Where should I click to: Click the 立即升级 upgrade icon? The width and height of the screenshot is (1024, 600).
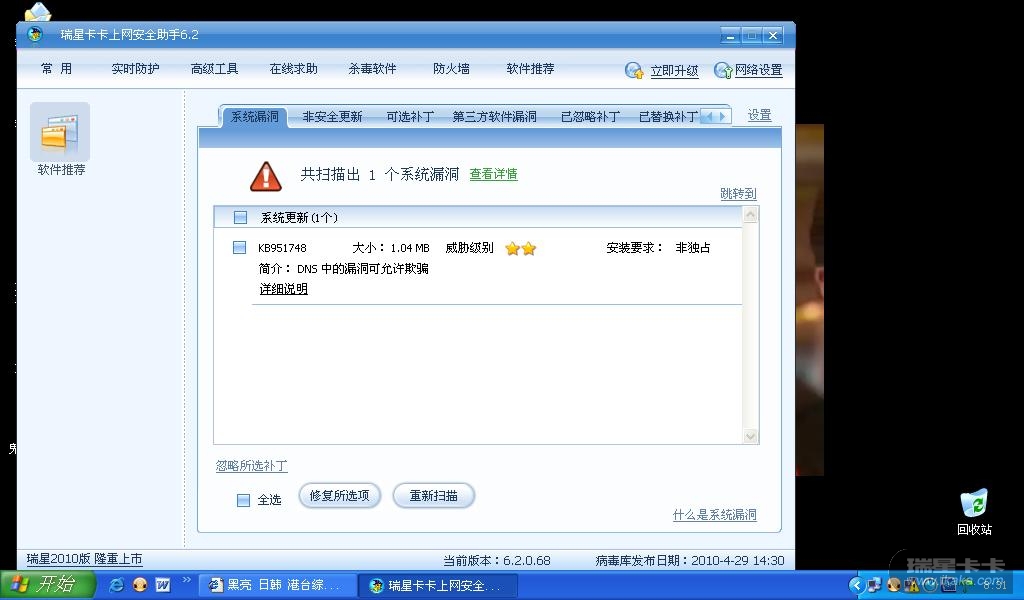click(633, 70)
